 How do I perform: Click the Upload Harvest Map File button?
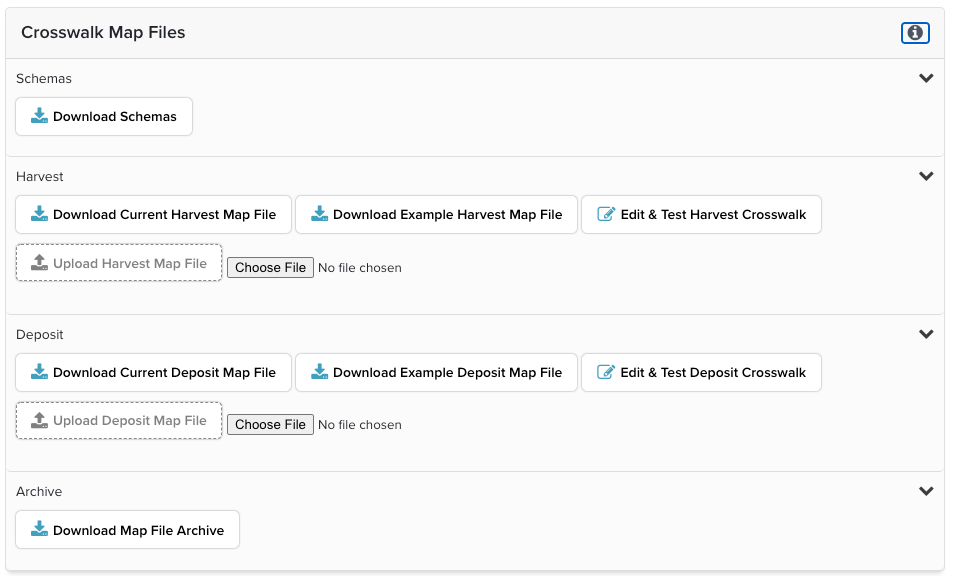click(119, 264)
